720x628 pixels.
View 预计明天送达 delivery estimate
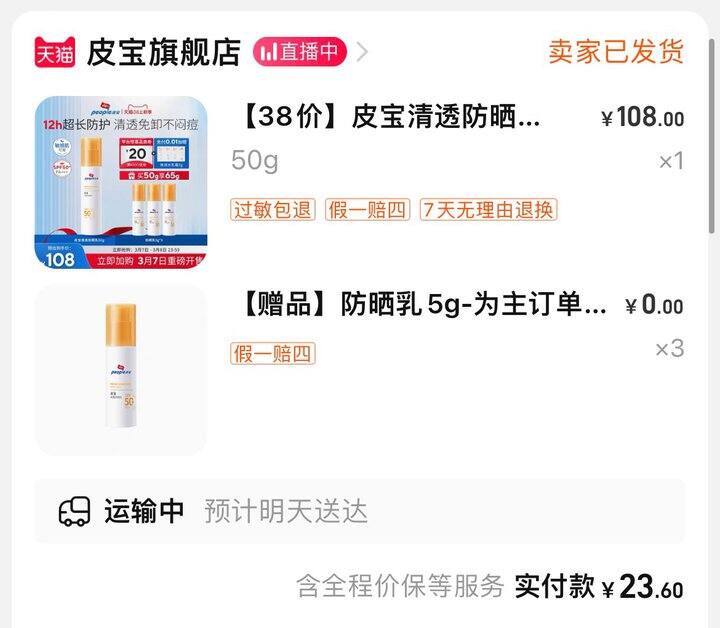click(x=286, y=511)
